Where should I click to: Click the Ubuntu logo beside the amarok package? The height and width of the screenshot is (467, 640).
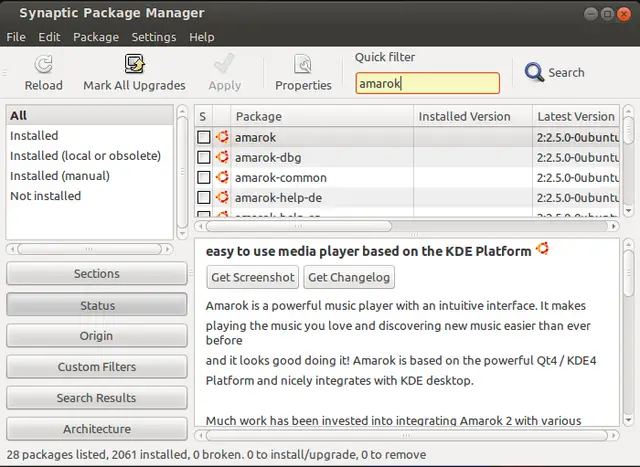tap(222, 137)
